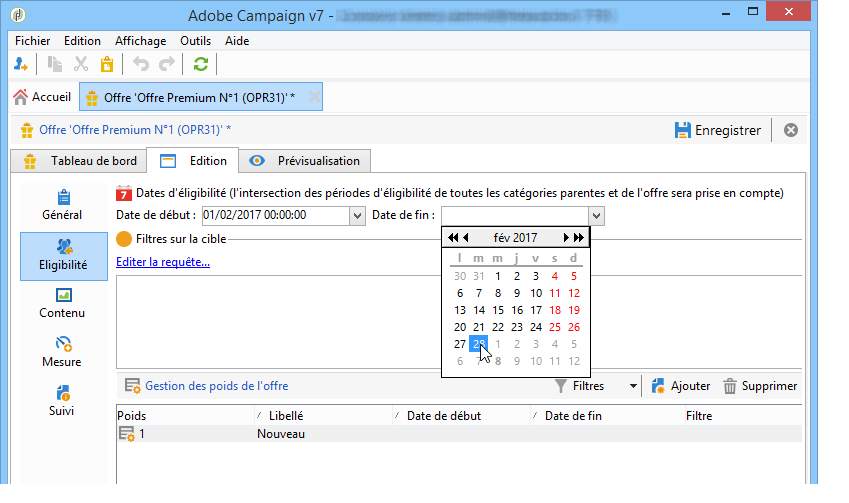
Task: Select the Nouveau weight row
Action: pos(459,434)
